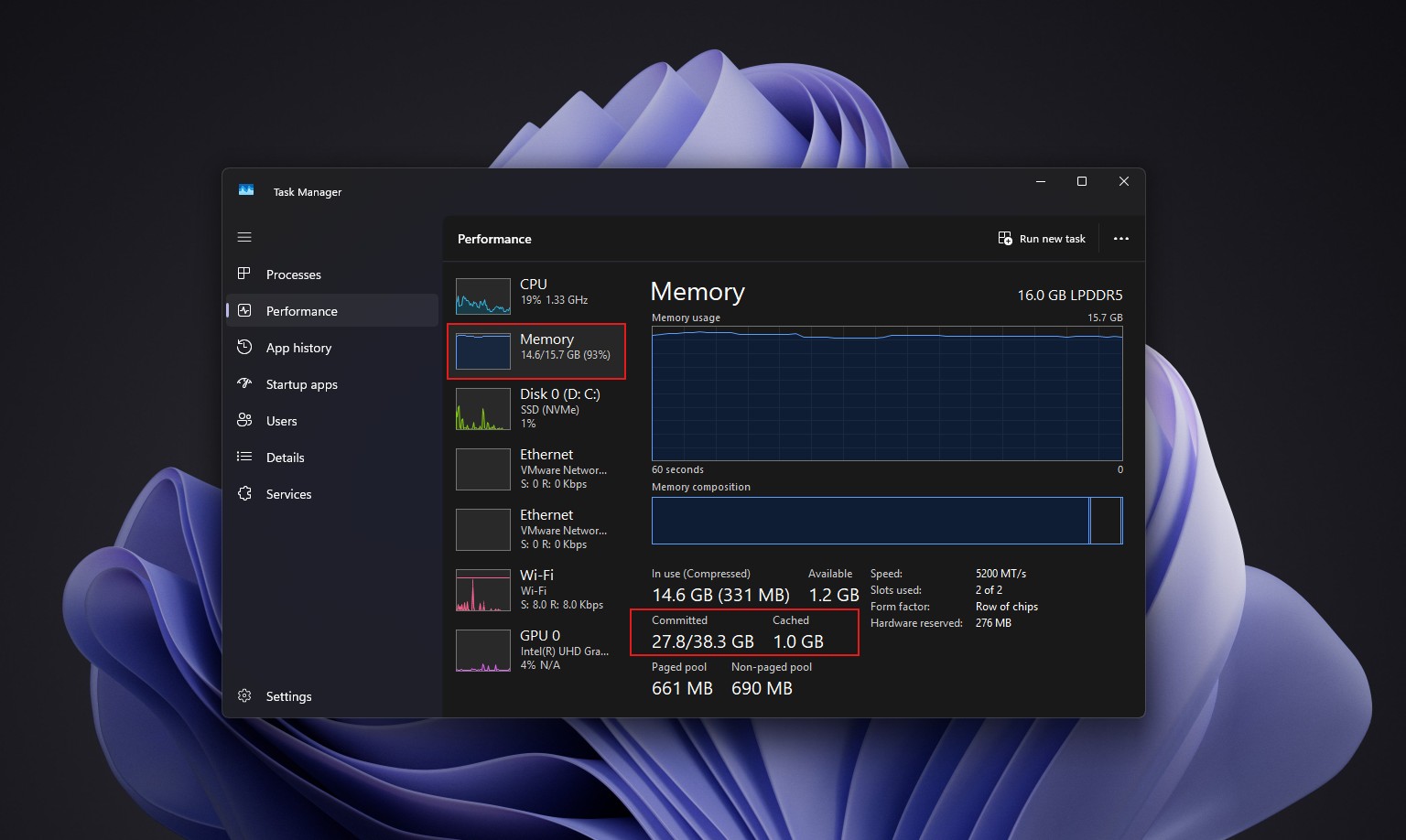1406x840 pixels.
Task: Click the Startup apps gauge icon
Action: tap(244, 383)
